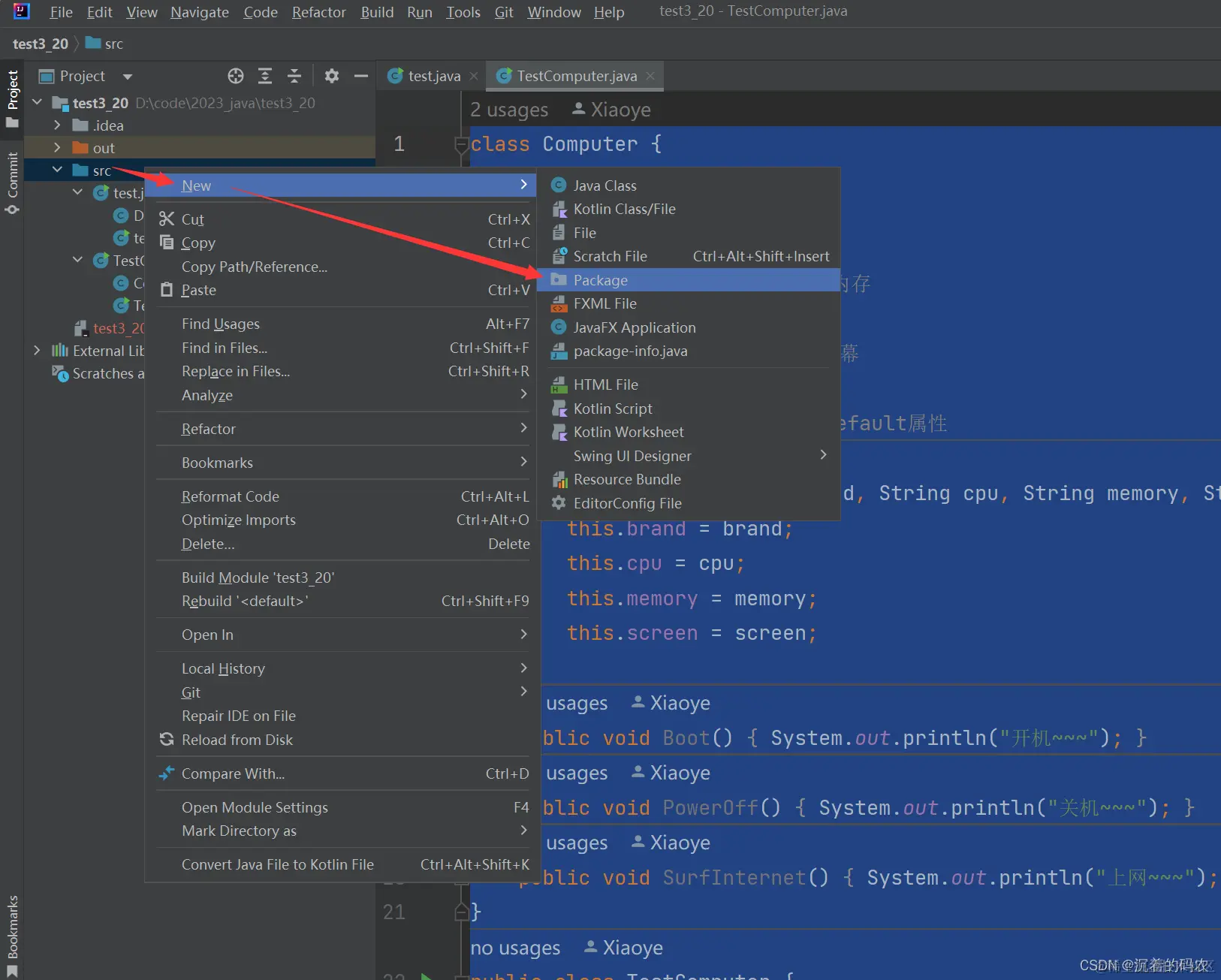Open the Project panel settings gear
Screen dimensions: 1221x980
coord(332,76)
